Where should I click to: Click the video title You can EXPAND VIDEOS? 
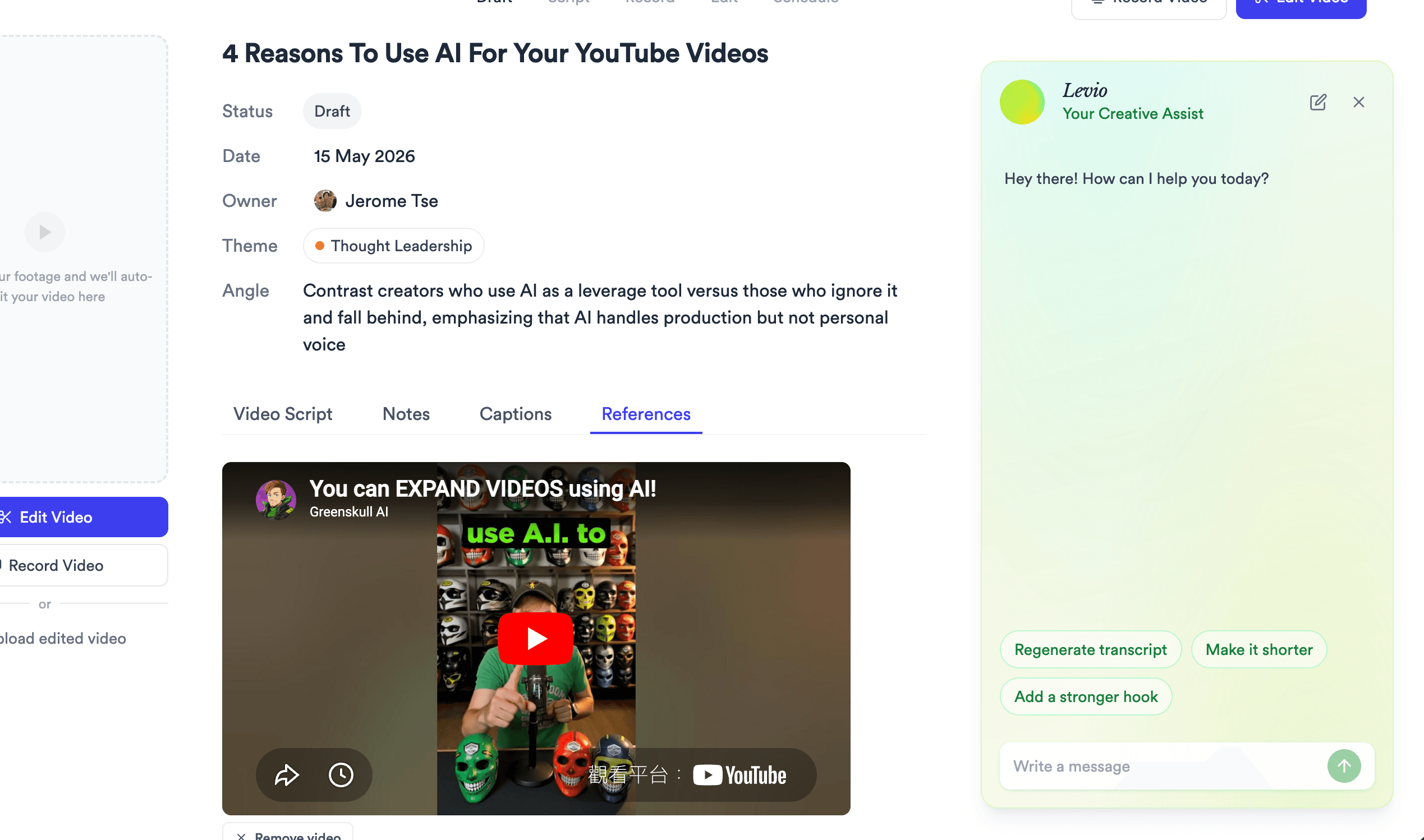tap(483, 488)
